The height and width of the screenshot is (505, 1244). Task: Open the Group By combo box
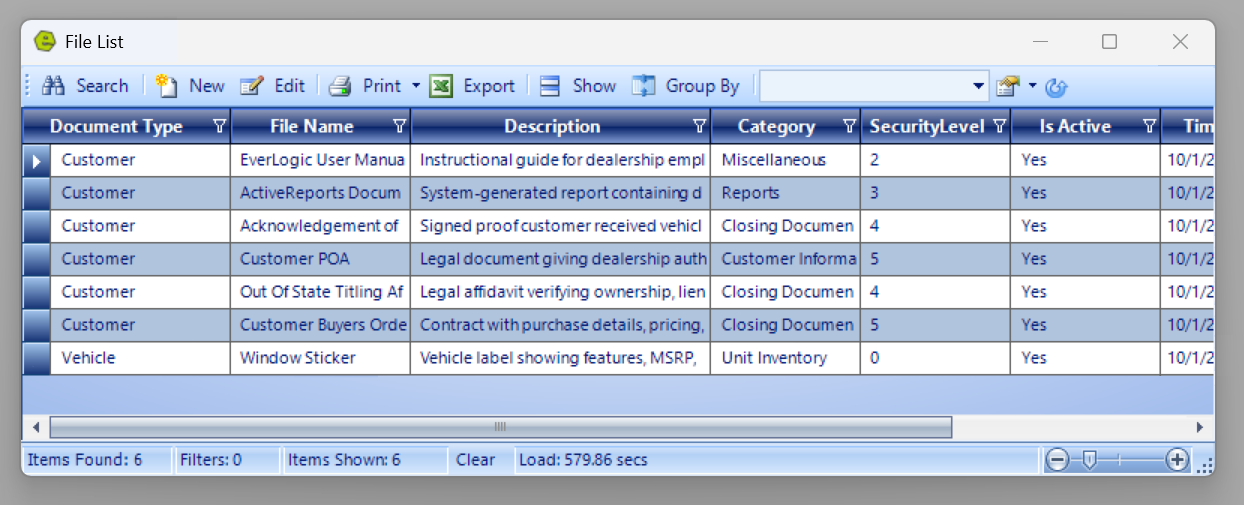[x=979, y=86]
